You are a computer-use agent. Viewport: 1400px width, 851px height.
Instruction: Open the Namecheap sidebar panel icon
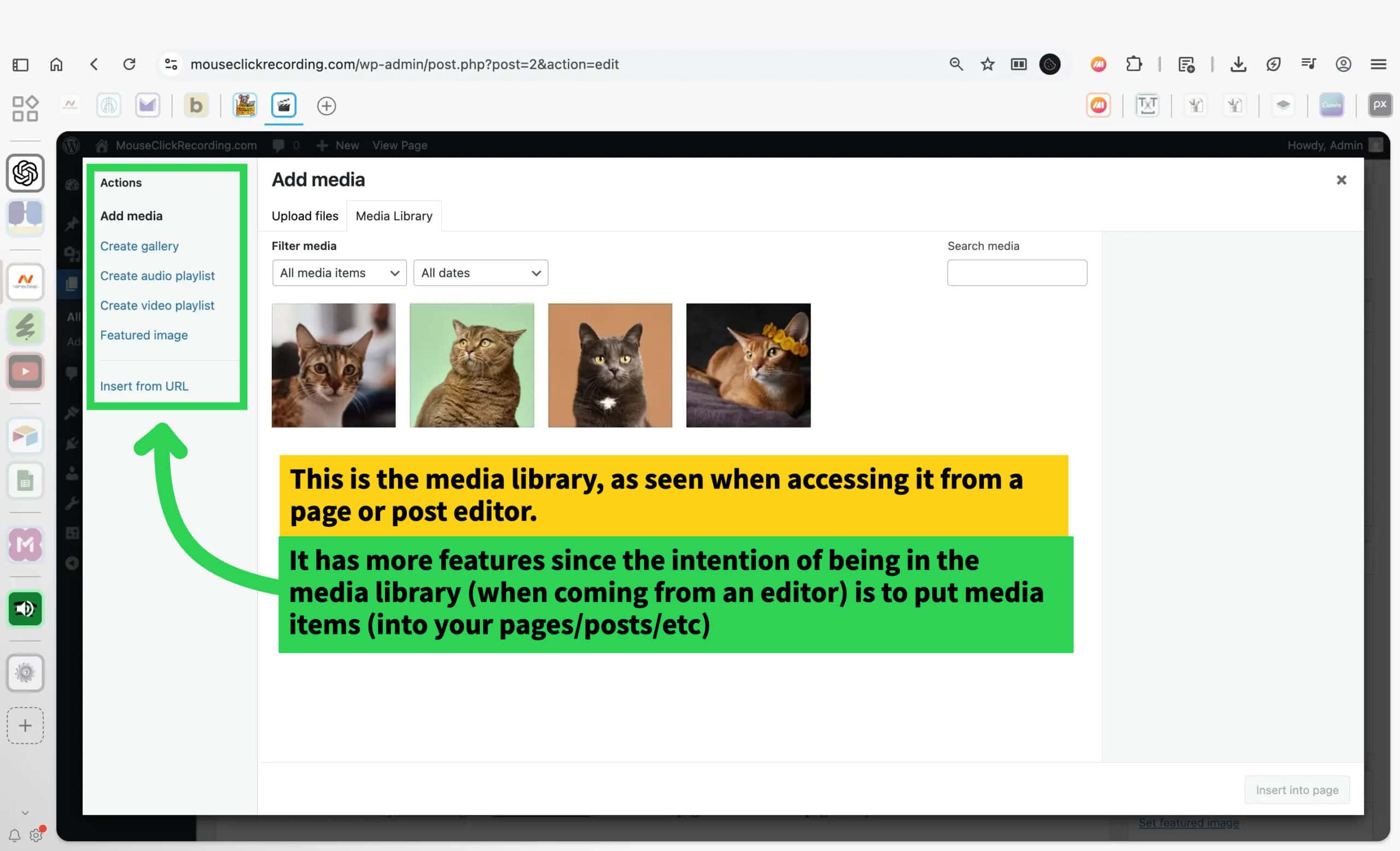tap(25, 281)
